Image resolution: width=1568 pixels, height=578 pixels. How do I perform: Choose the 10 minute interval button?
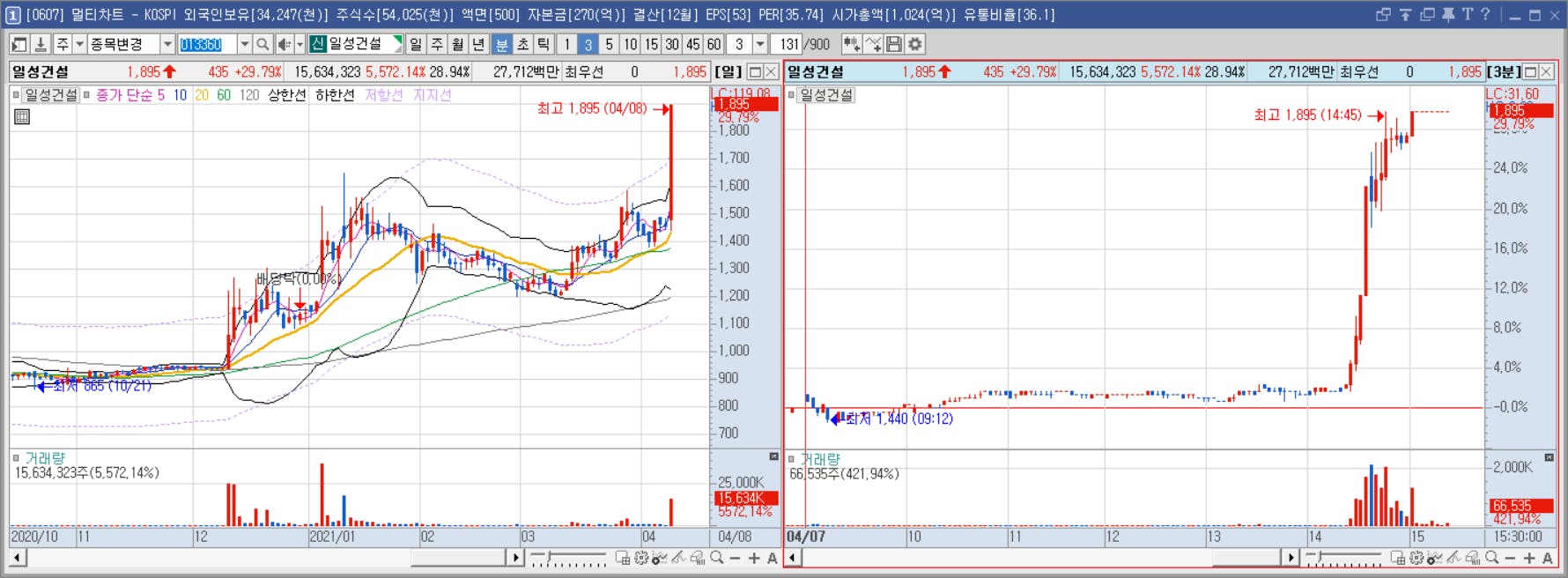click(630, 44)
